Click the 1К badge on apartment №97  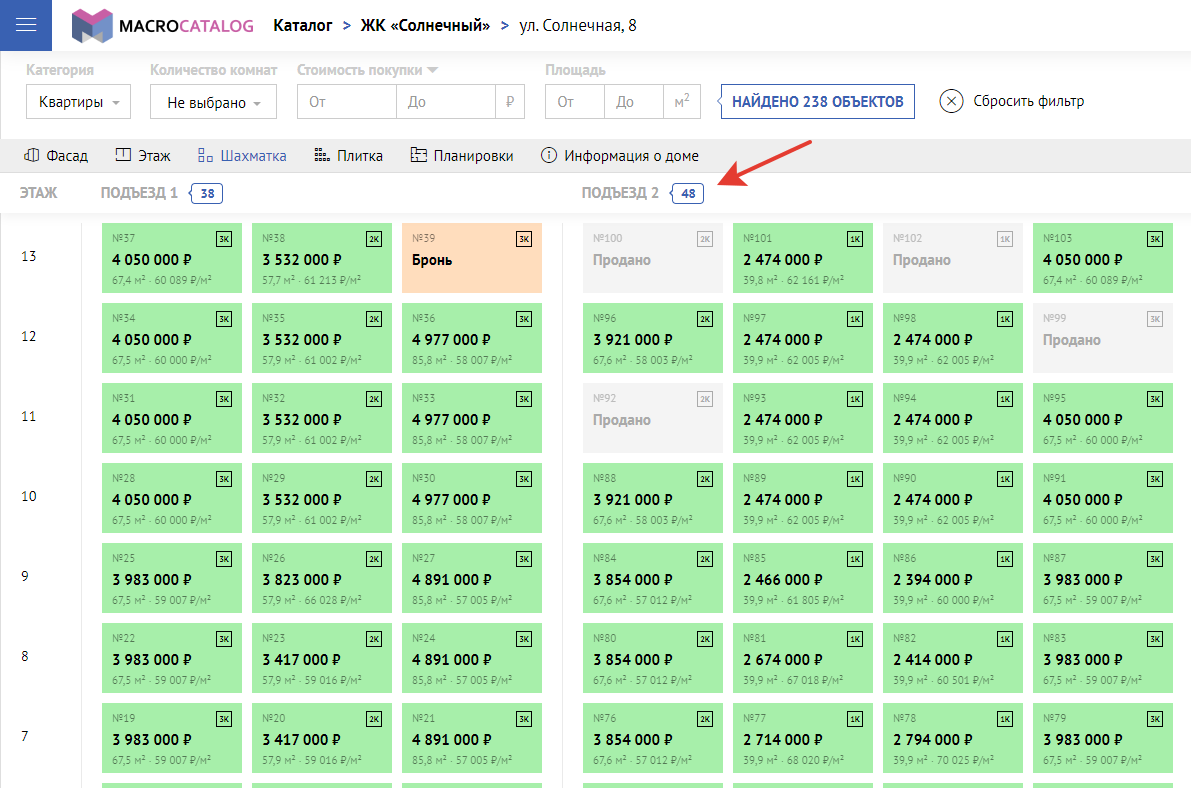point(855,319)
